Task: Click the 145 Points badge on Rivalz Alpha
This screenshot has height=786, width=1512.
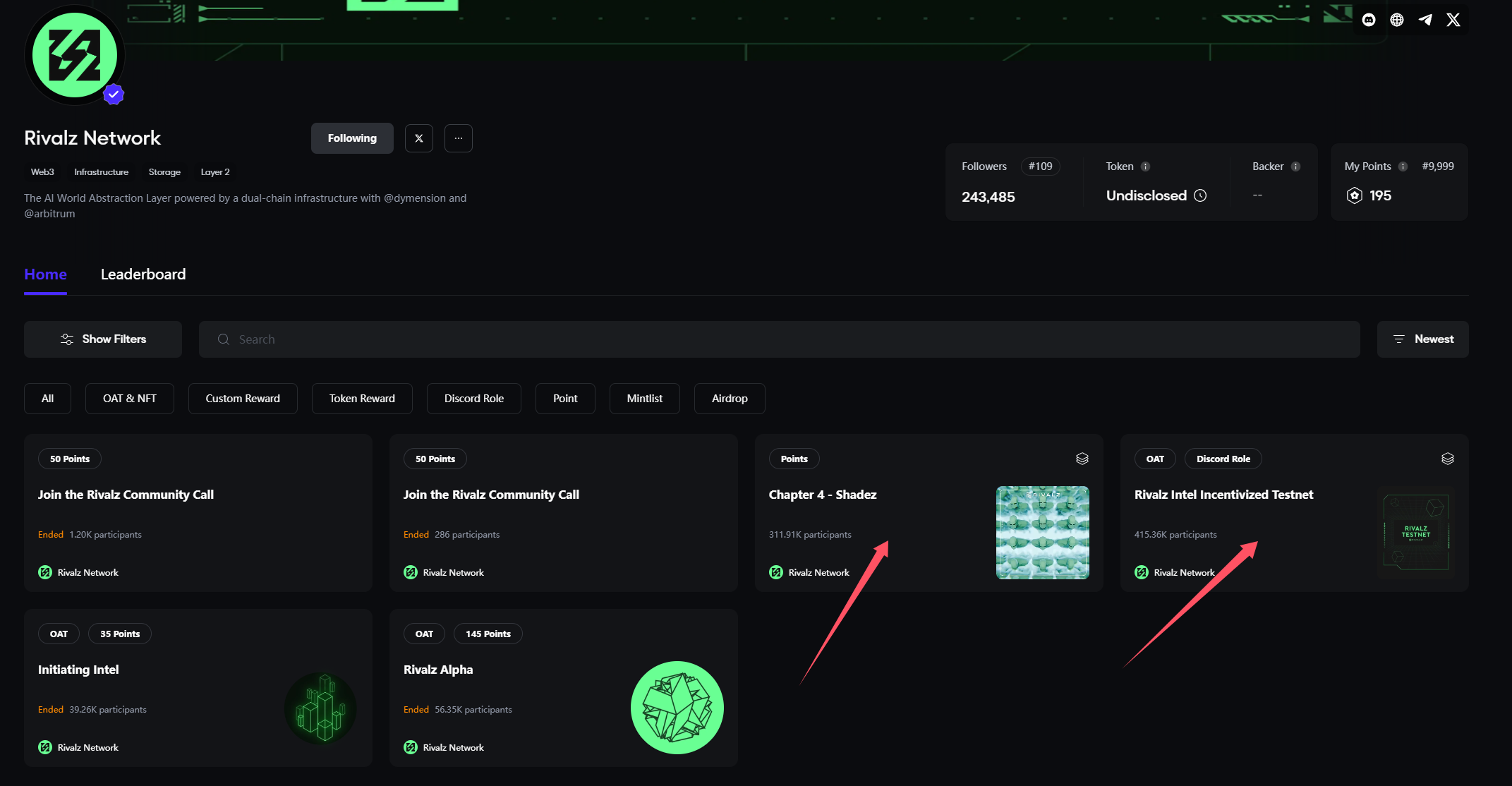Action: click(488, 634)
